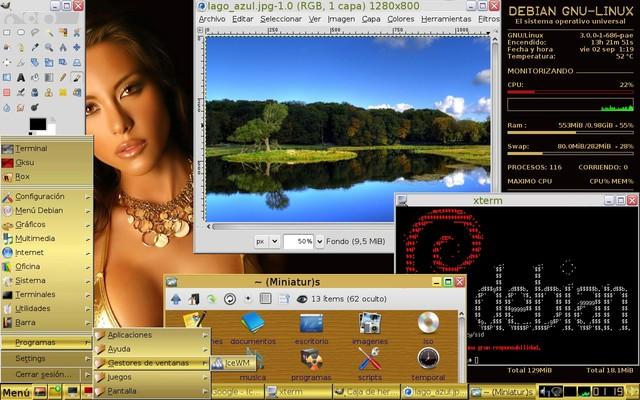Select the Pencil tool
This screenshot has height=400, width=640.
click(x=63, y=77)
